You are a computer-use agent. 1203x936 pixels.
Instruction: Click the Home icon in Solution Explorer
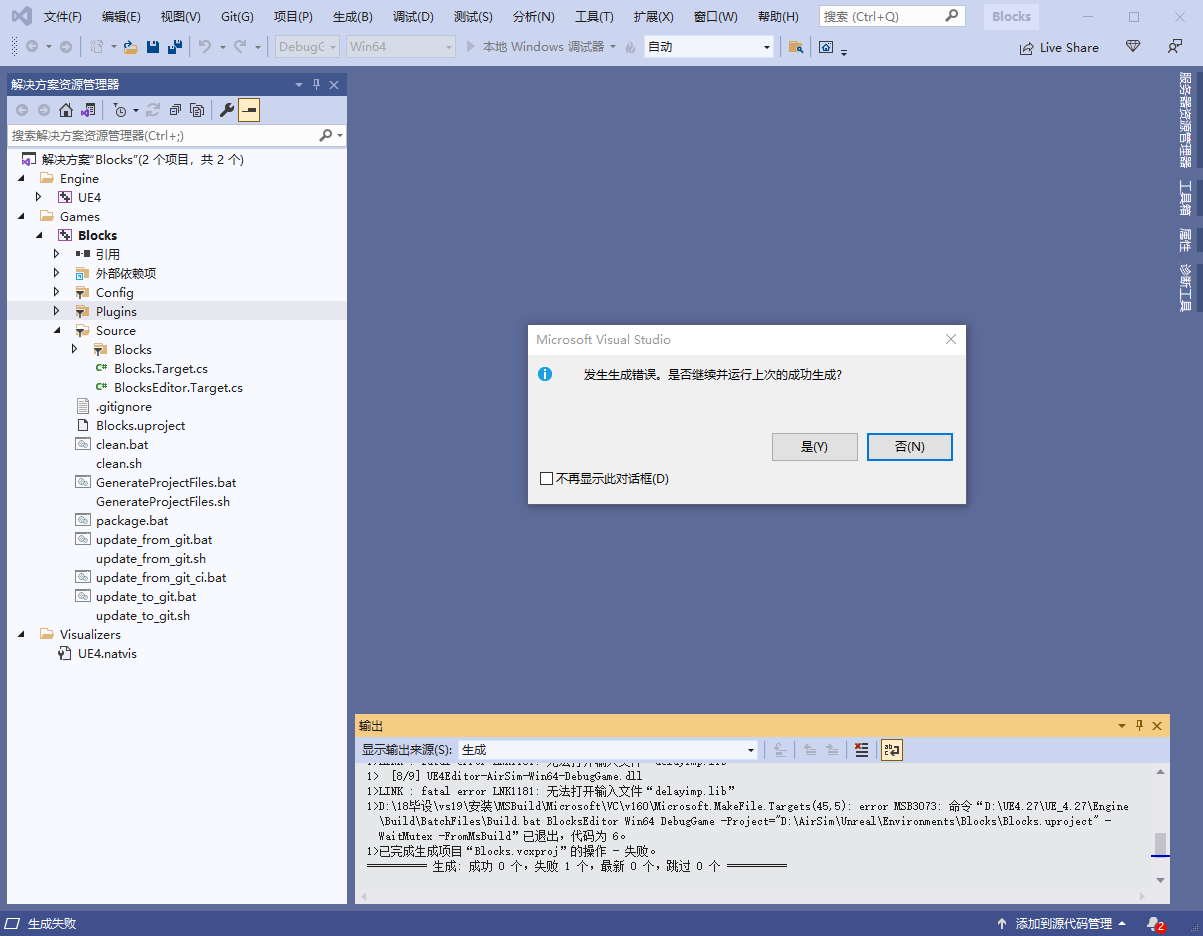pos(66,110)
